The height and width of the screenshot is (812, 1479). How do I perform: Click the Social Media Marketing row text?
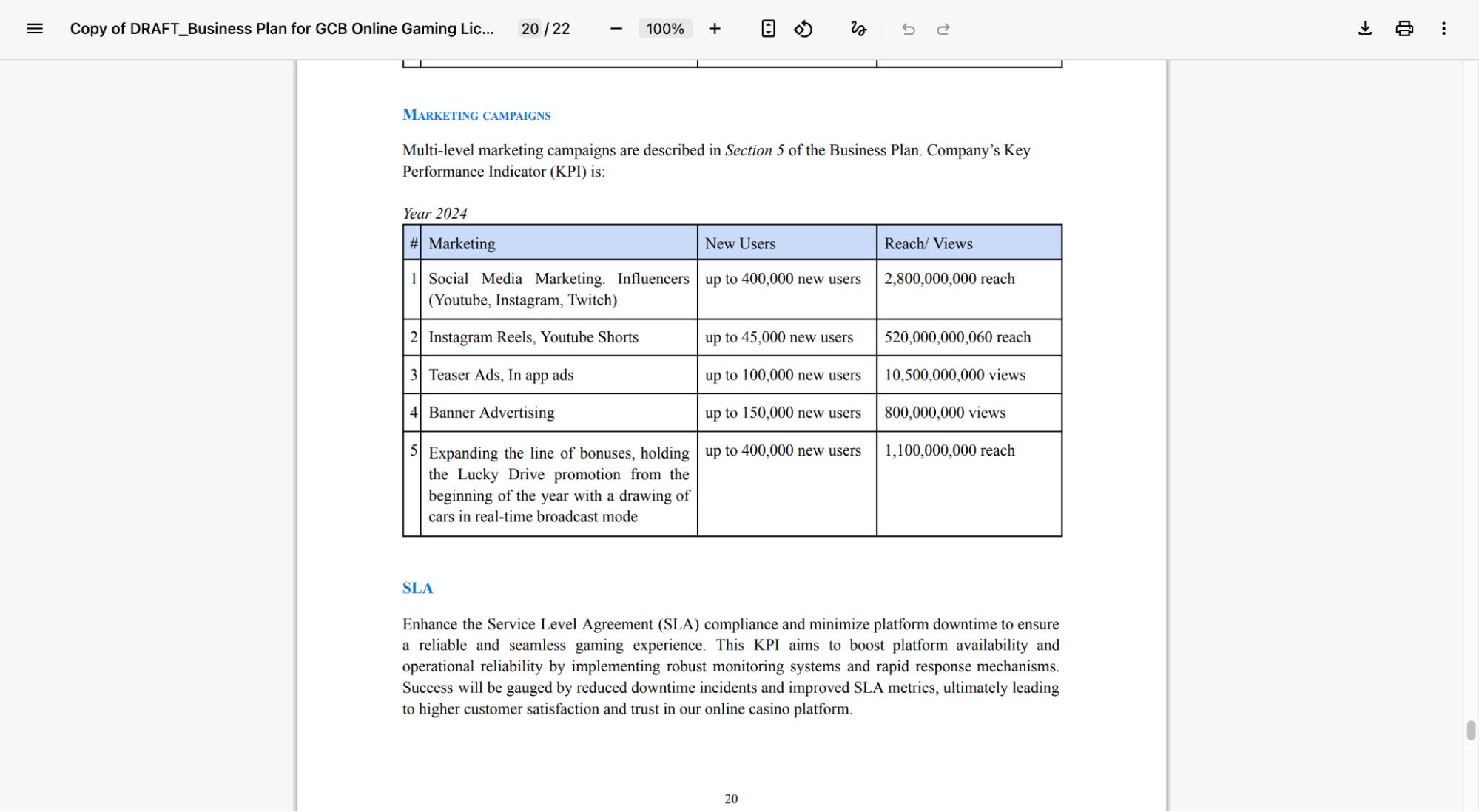pyautogui.click(x=559, y=289)
